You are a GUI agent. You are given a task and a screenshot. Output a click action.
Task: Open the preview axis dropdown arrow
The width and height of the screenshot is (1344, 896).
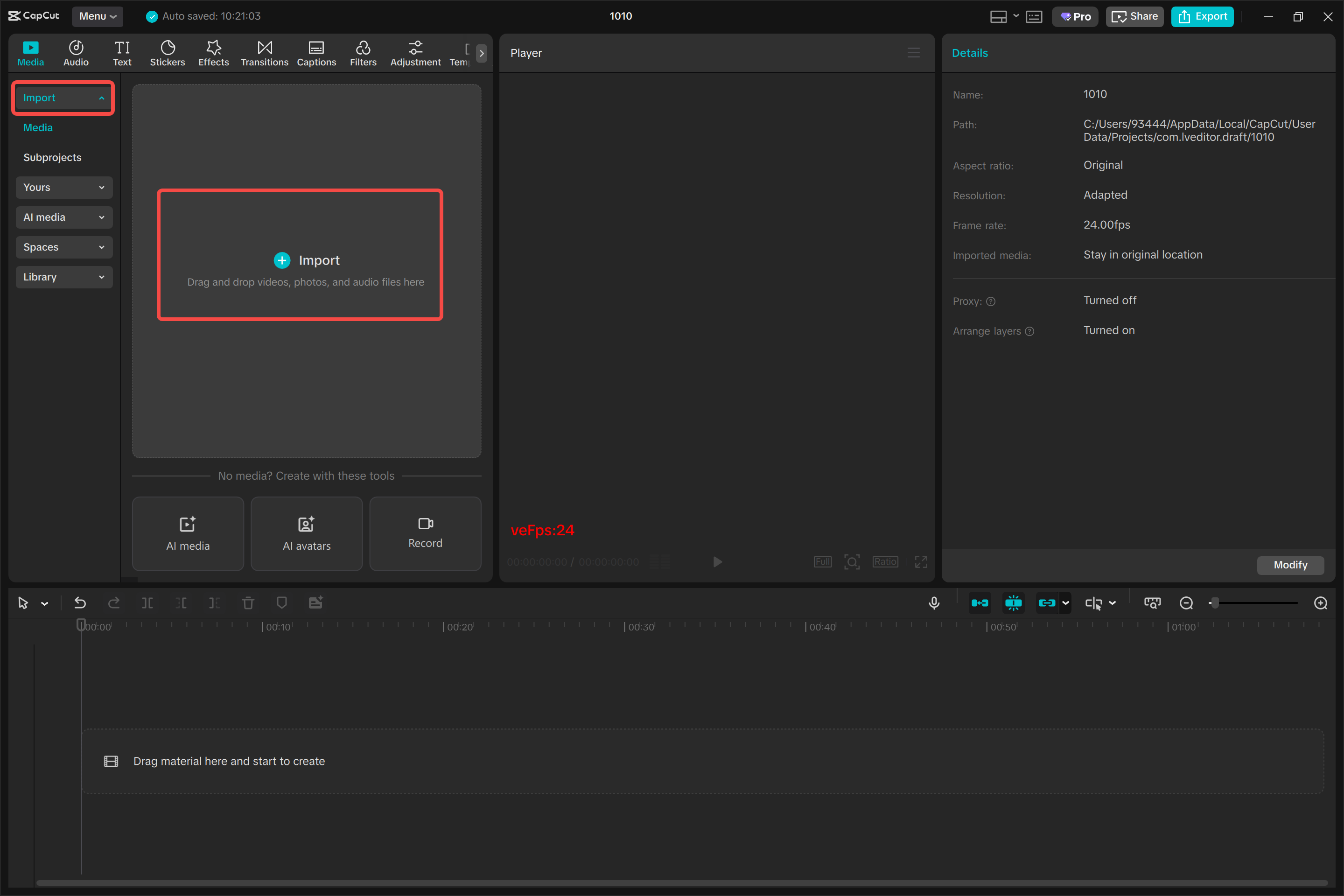[x=1113, y=603]
